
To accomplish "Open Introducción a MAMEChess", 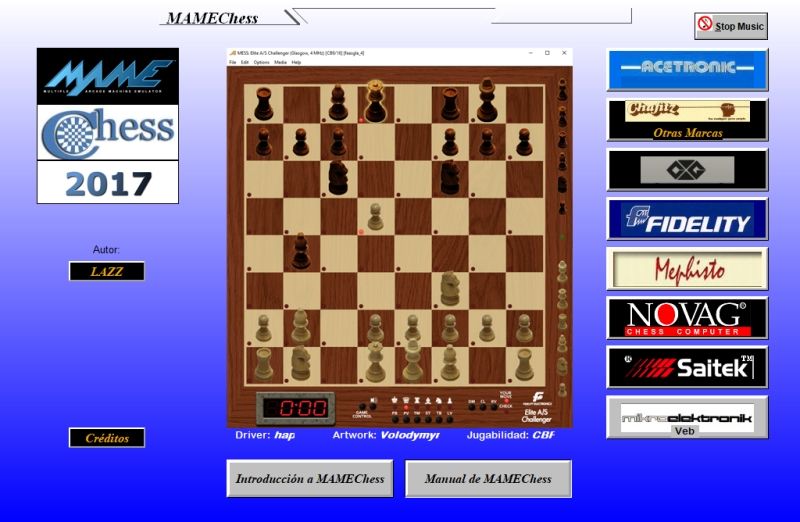I will click(x=310, y=479).
